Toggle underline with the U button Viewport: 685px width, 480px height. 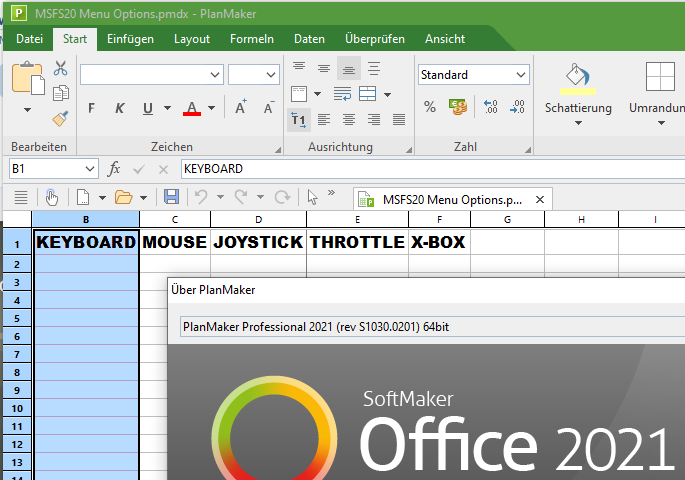point(148,108)
